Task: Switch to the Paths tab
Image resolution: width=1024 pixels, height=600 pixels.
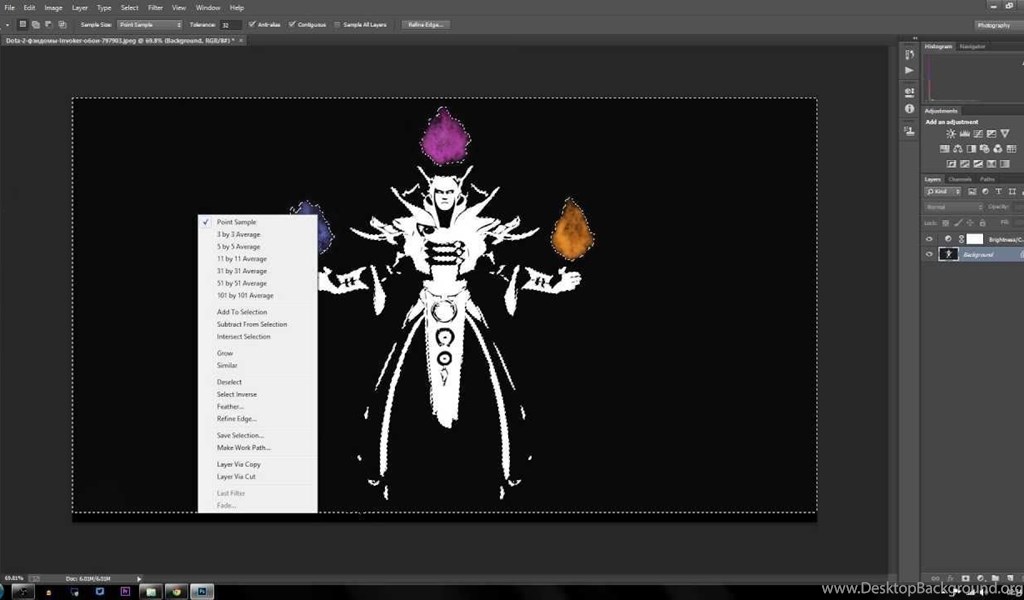Action: click(987, 179)
